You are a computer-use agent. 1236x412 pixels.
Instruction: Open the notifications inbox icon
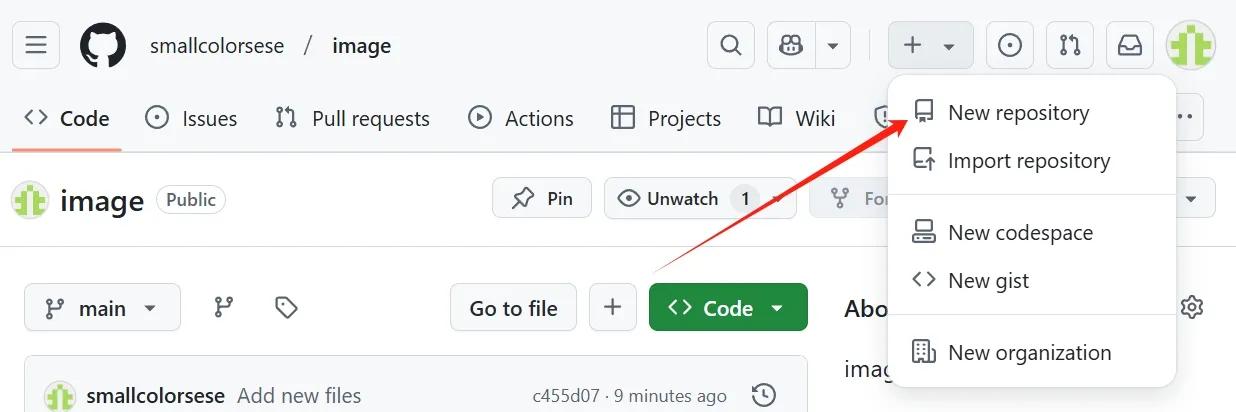[1130, 45]
